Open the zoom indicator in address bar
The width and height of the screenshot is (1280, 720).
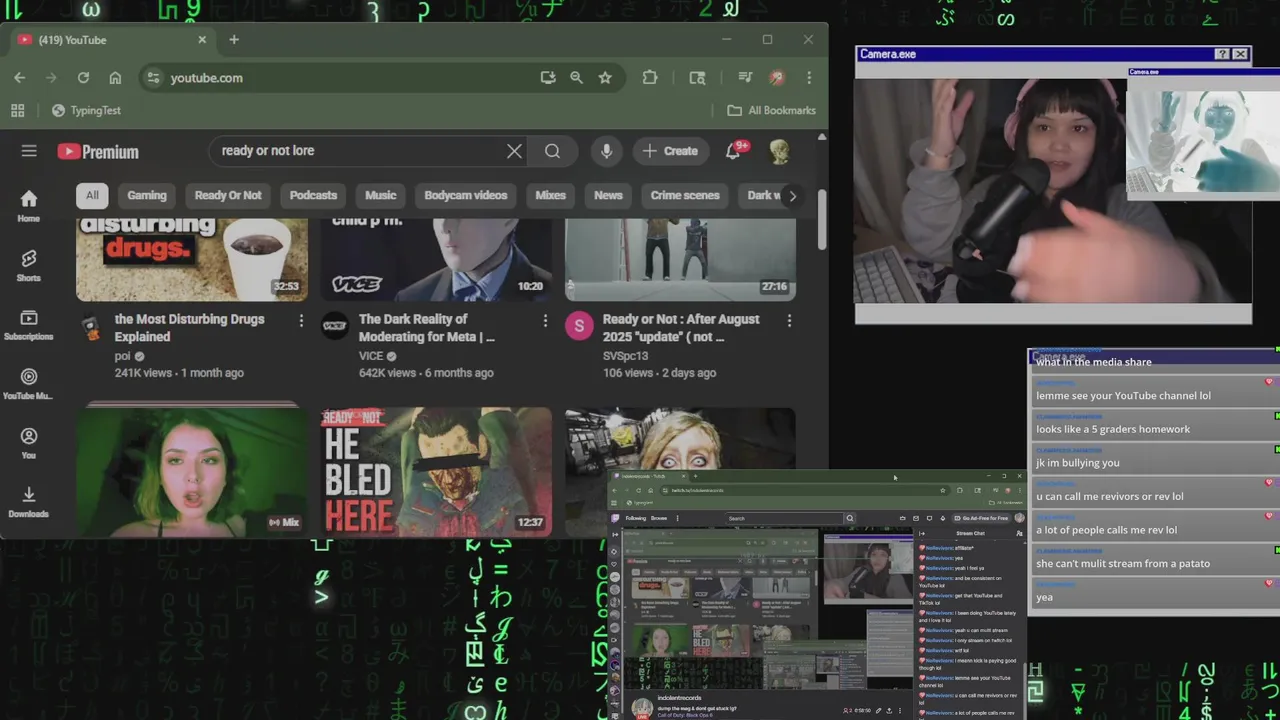point(576,78)
